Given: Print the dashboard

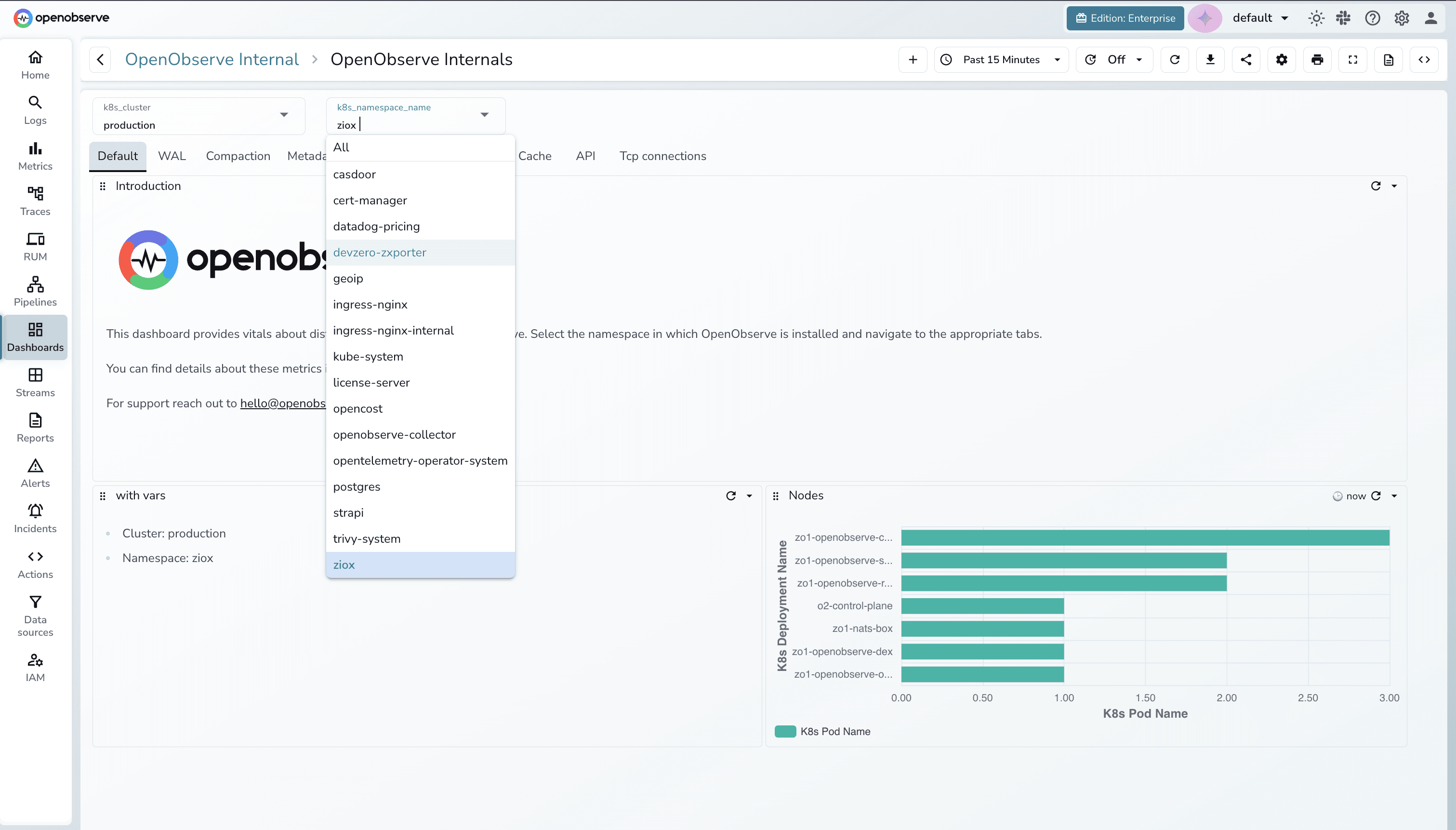Looking at the screenshot, I should pos(1317,59).
